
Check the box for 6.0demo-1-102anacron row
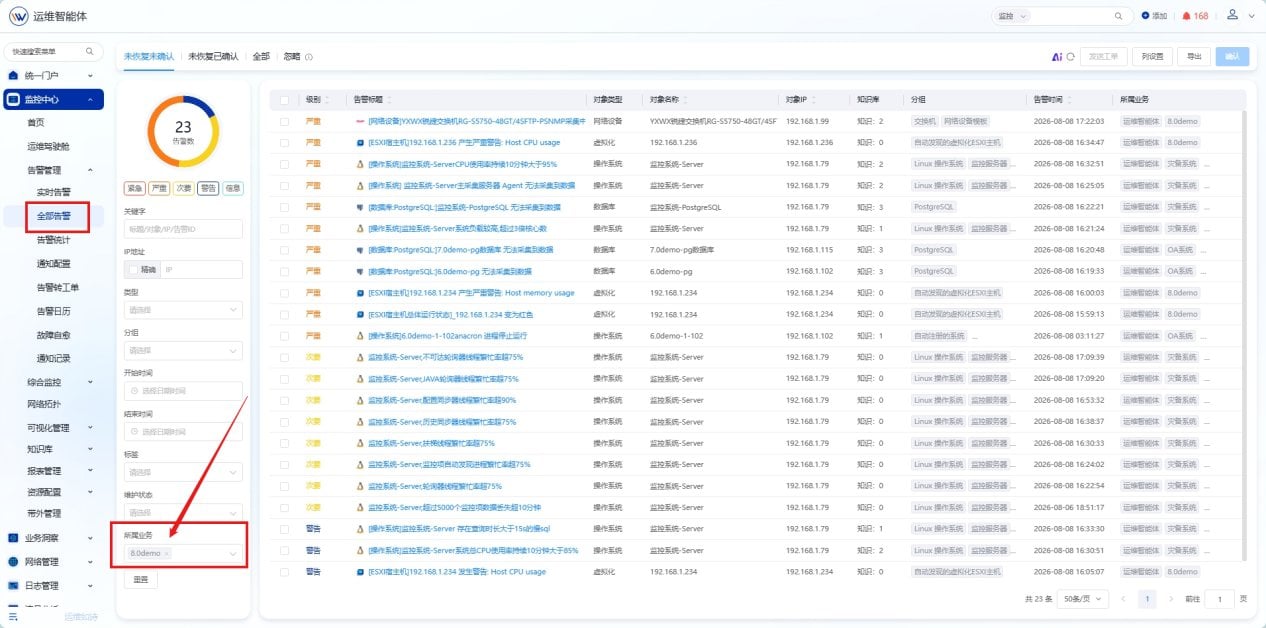click(x=284, y=336)
